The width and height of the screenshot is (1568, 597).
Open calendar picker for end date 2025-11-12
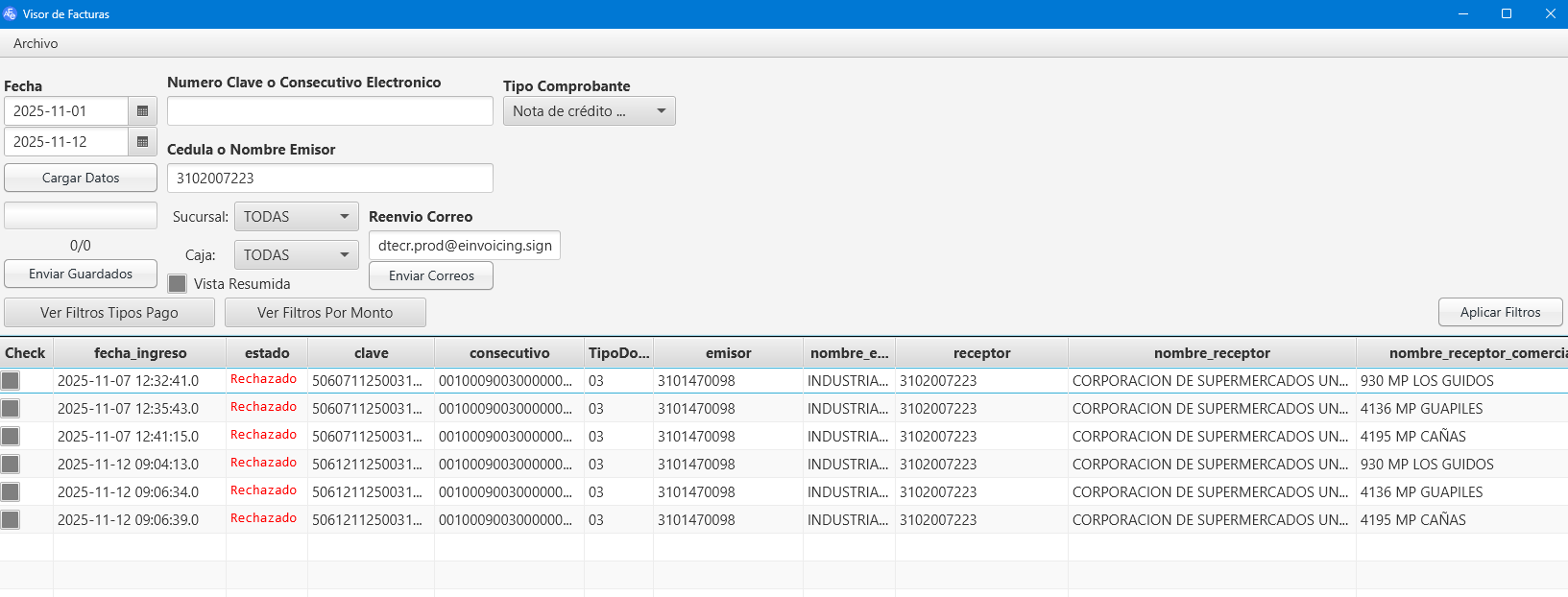(142, 142)
